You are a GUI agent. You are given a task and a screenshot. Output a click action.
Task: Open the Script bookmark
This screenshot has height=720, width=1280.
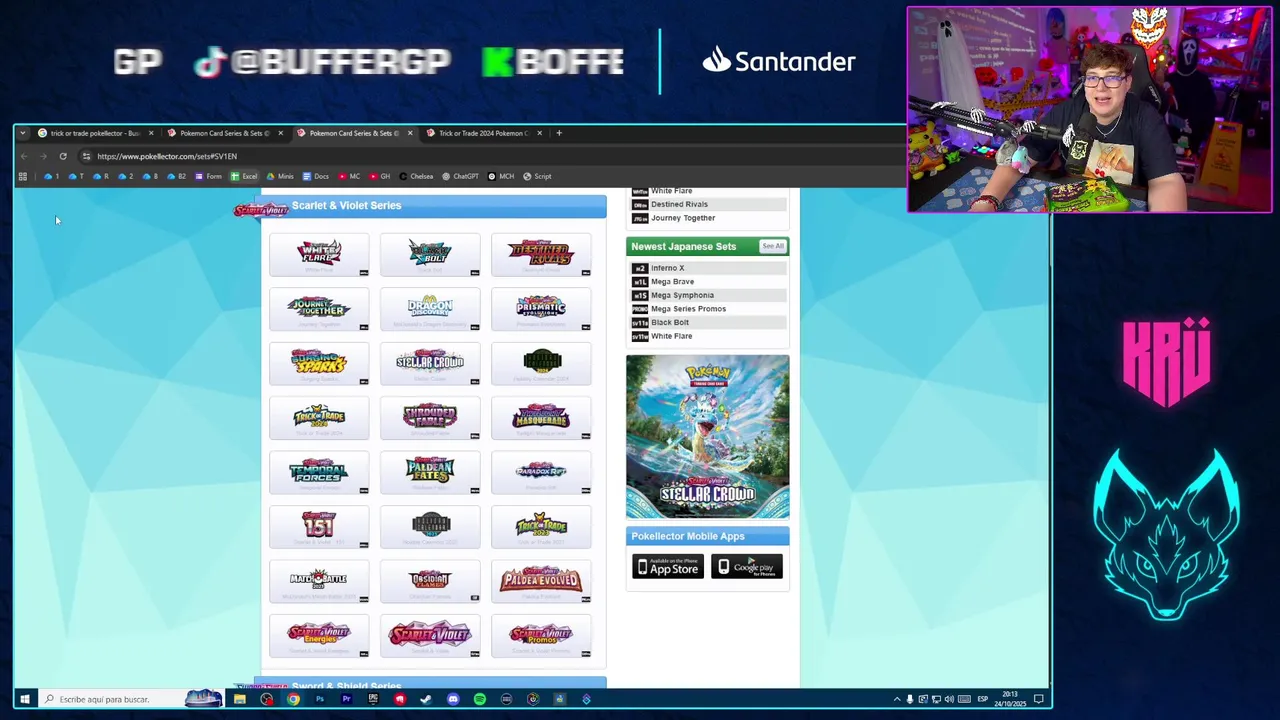[537, 177]
